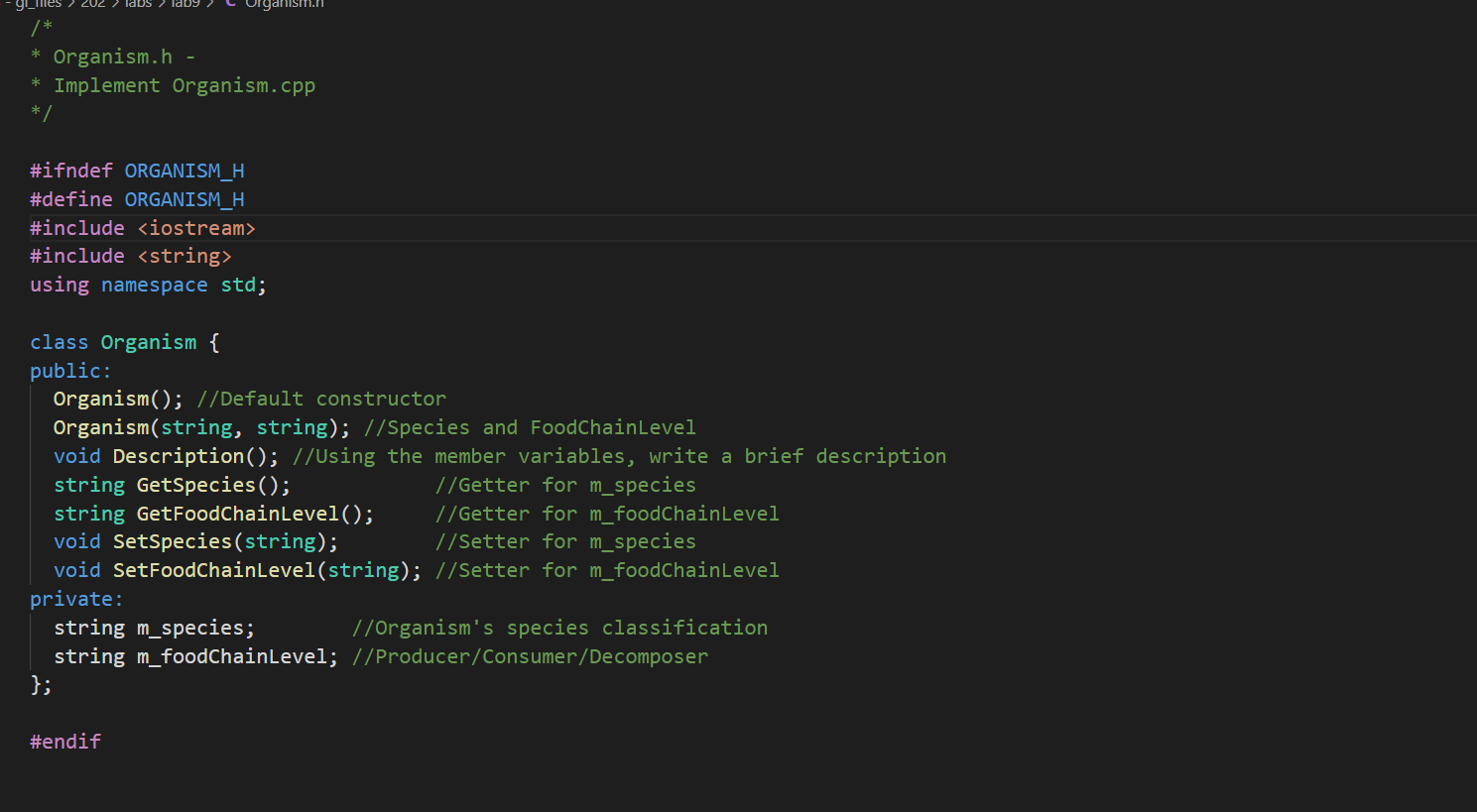Open the labs breadcrumb dropdown

[139, 4]
